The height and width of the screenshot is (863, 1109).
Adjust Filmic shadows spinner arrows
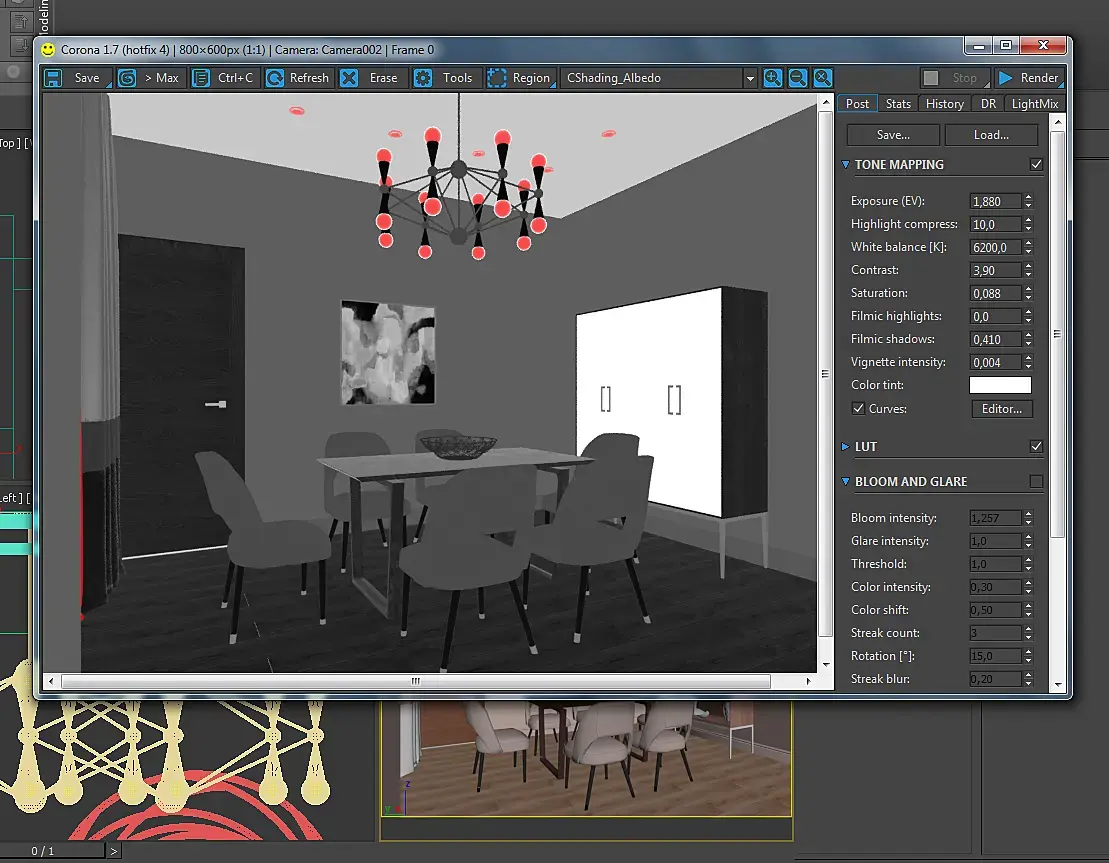[x=1028, y=340]
